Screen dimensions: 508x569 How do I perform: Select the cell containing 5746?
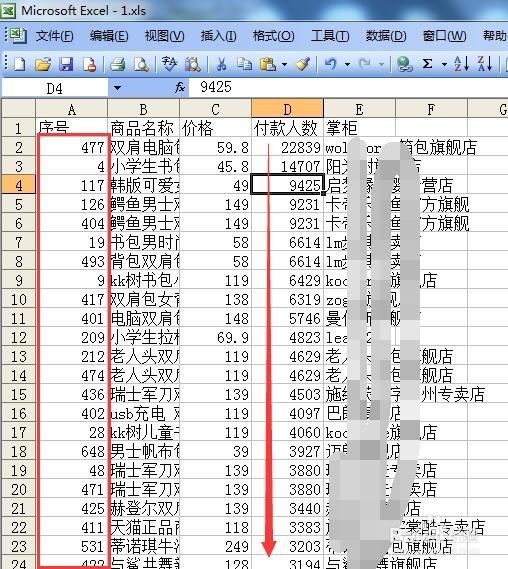tap(287, 318)
